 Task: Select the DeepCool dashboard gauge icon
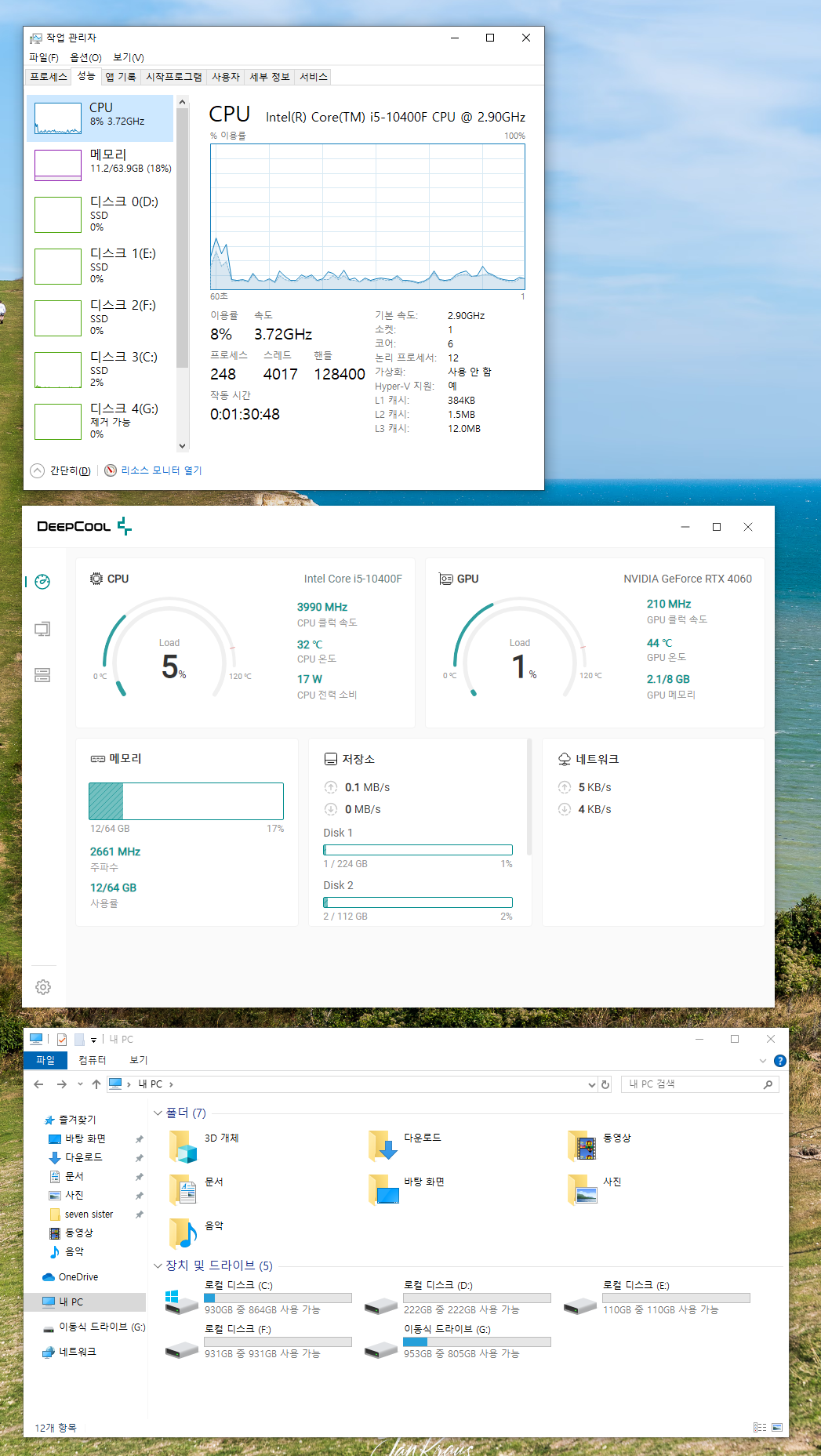[x=43, y=582]
